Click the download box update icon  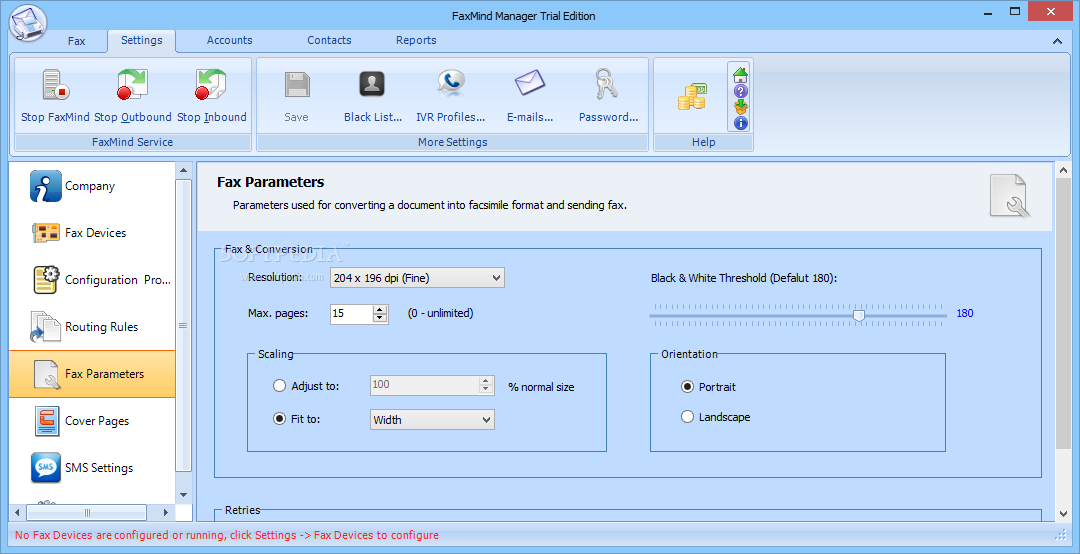[x=740, y=107]
